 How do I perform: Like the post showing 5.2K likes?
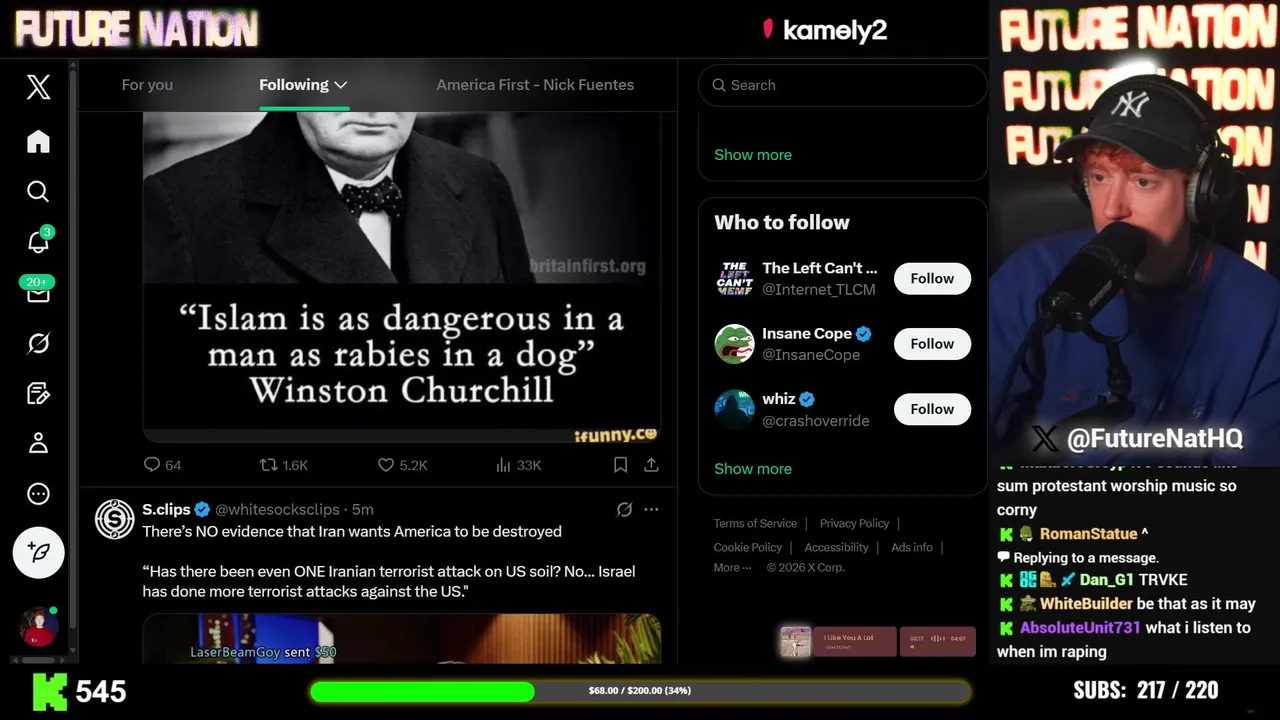(402, 465)
